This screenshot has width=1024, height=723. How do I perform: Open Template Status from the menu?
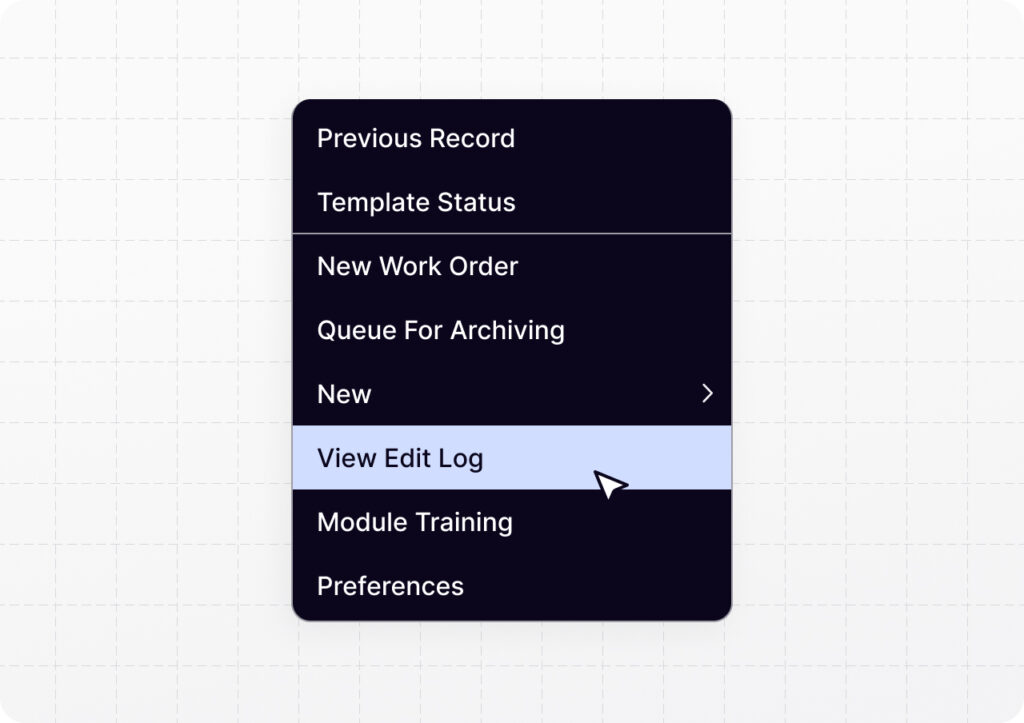tap(416, 203)
